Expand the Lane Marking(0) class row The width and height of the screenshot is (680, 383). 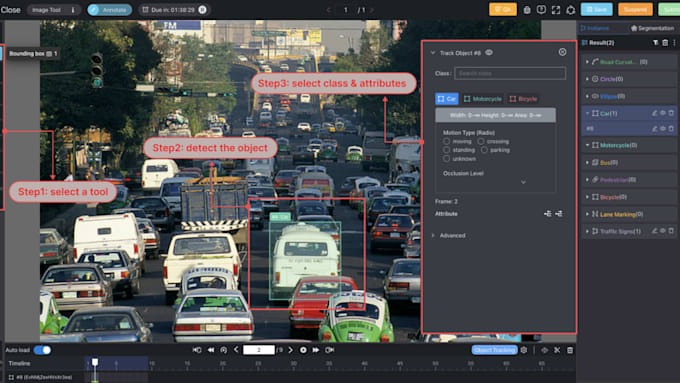(x=587, y=214)
